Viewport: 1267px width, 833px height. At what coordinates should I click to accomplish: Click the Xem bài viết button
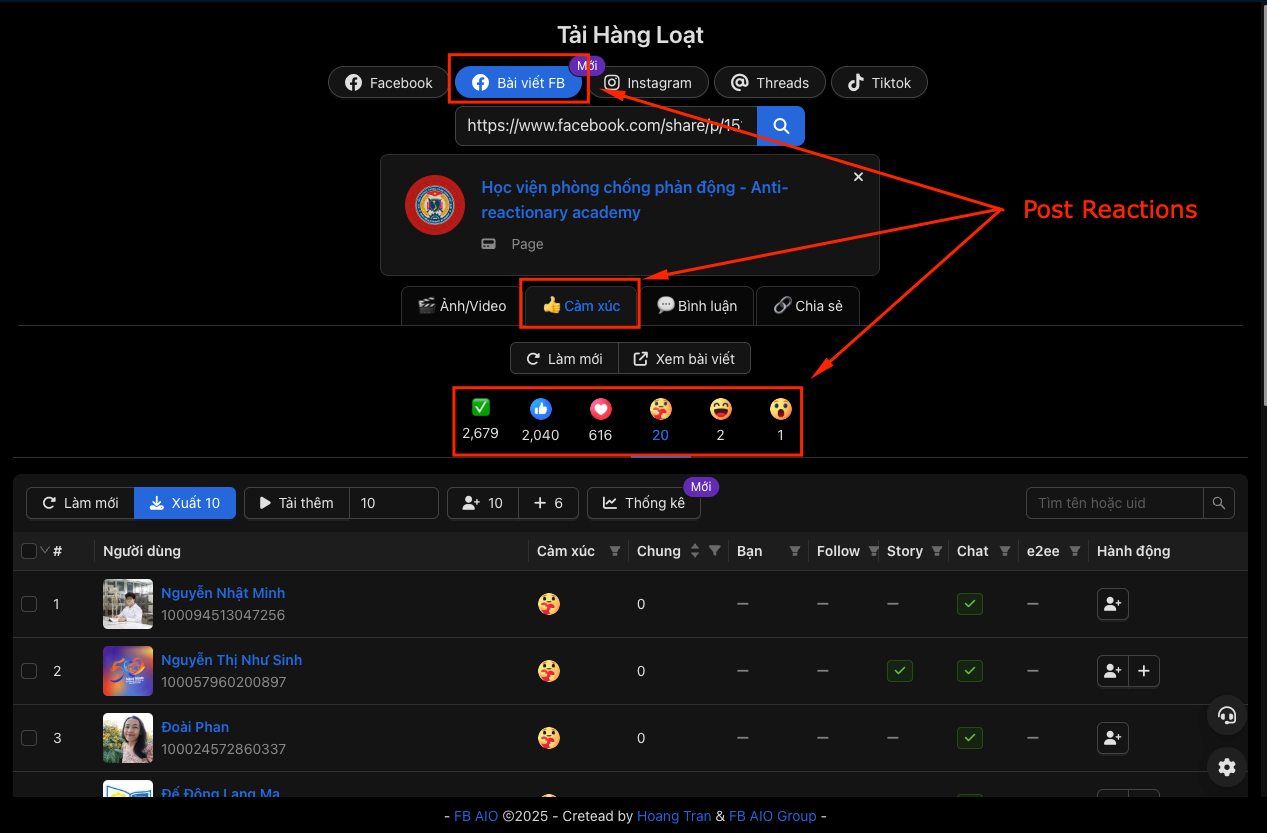tap(684, 358)
